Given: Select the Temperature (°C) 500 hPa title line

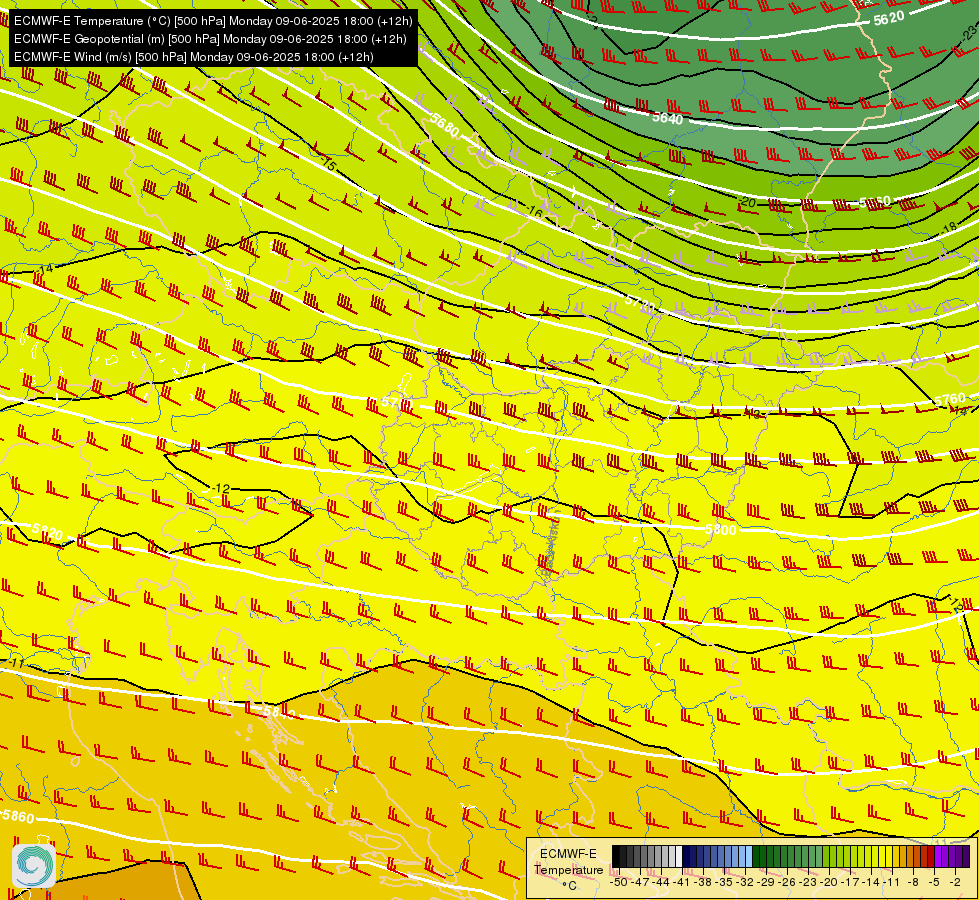Looking at the screenshot, I should [x=213, y=21].
